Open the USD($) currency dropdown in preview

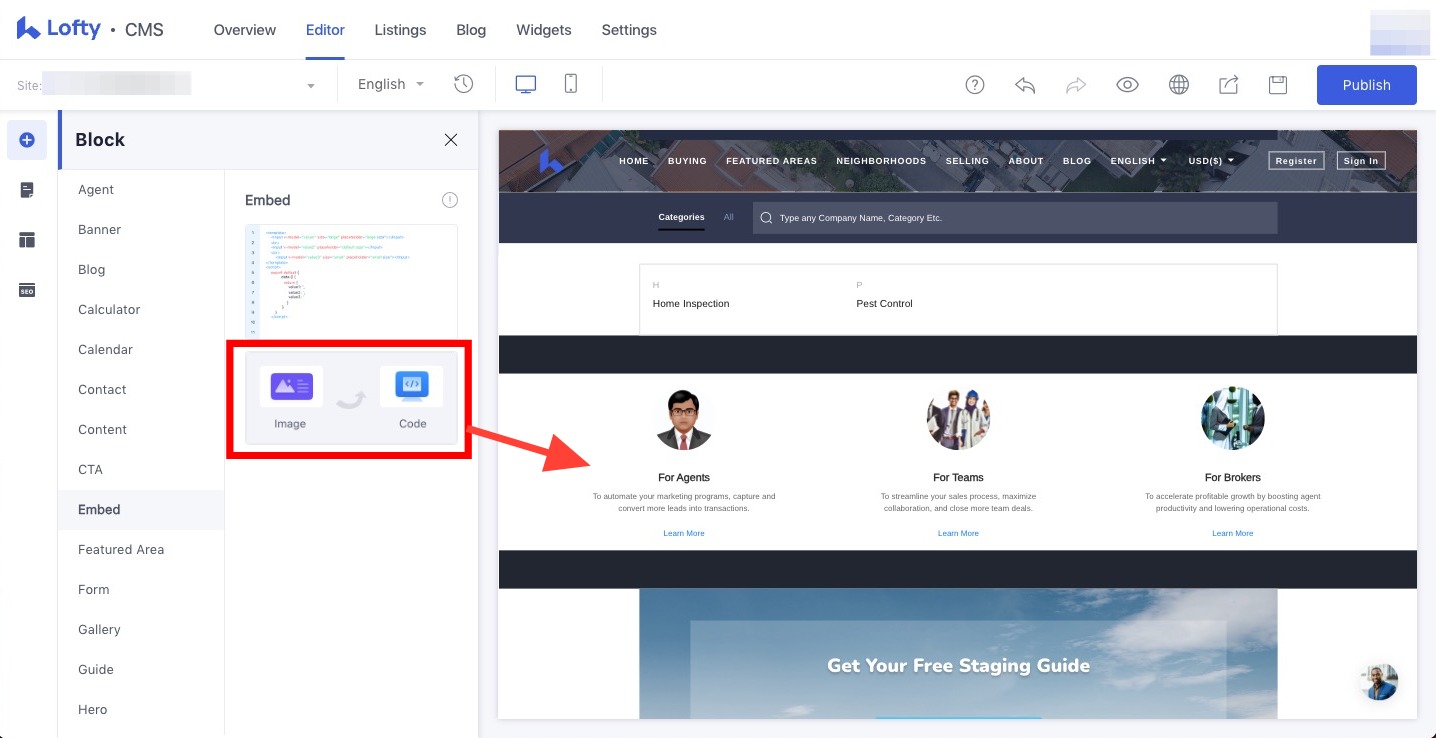click(x=1211, y=160)
